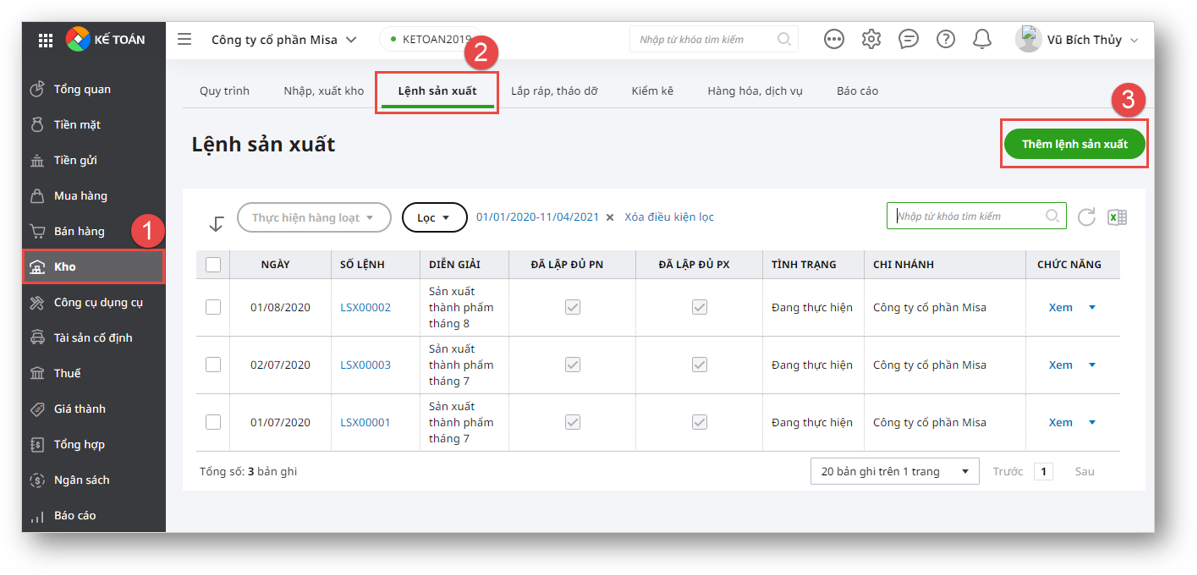The width and height of the screenshot is (1197, 575).
Task: Switch to the Quy trình tab
Action: tap(224, 91)
